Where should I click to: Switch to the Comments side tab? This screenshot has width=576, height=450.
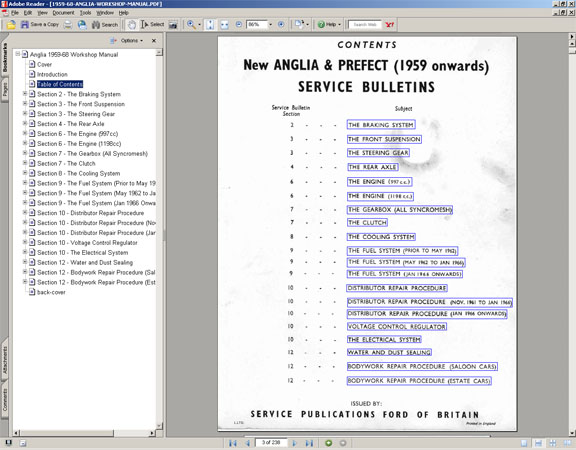[x=5, y=400]
